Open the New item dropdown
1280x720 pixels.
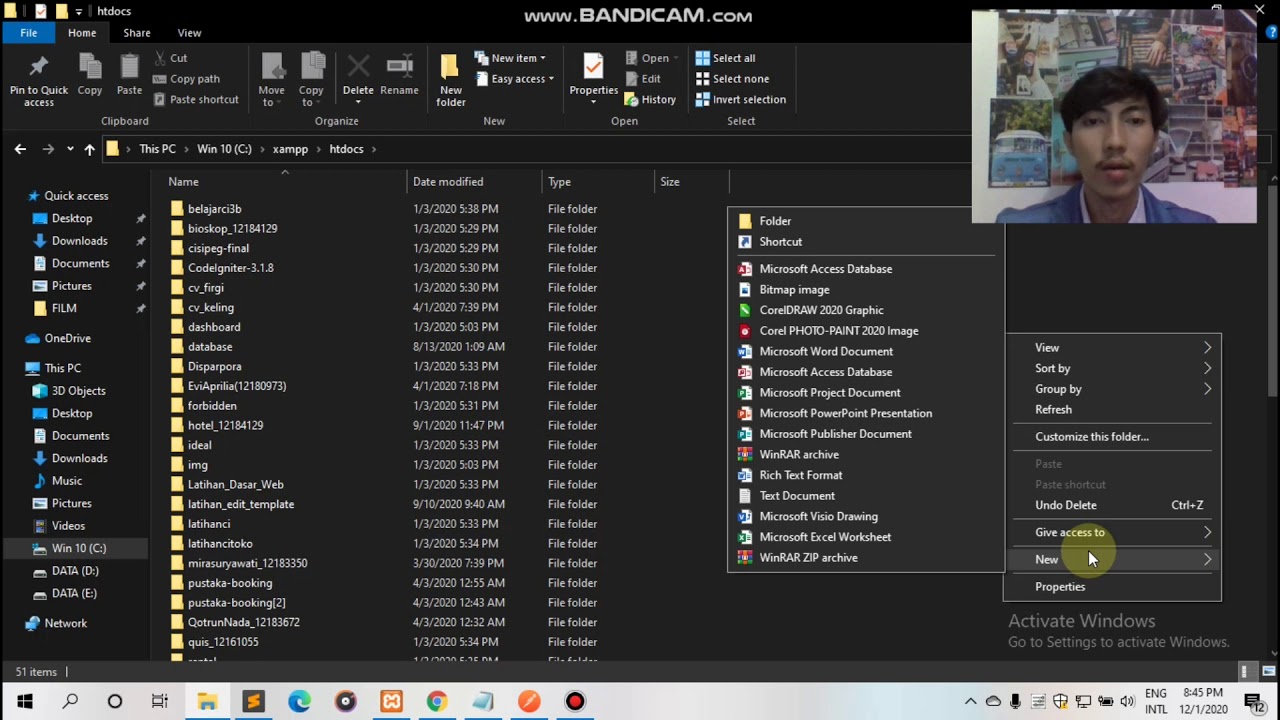(510, 58)
